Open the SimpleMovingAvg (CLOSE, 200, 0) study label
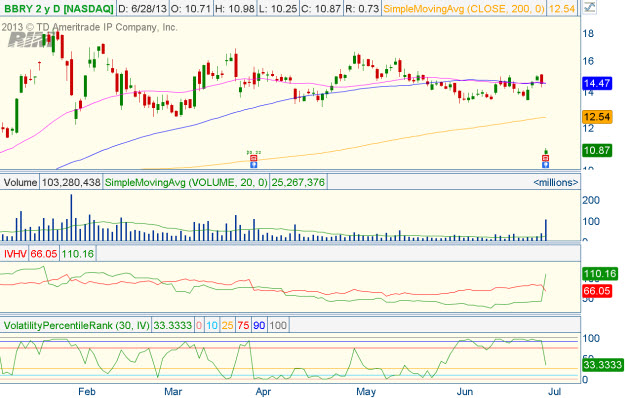The image size is (625, 398). [464, 8]
